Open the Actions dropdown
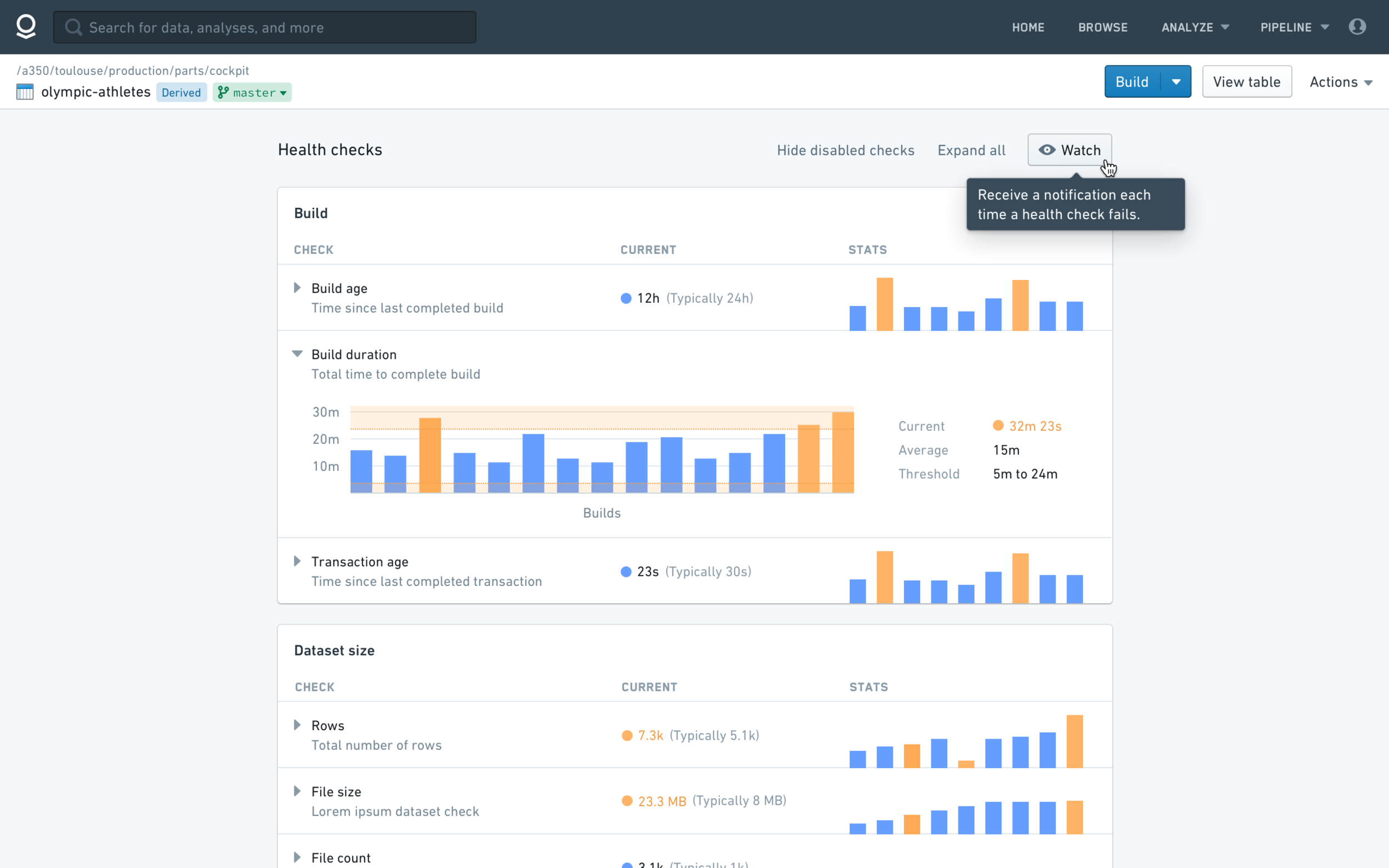 [x=1340, y=82]
